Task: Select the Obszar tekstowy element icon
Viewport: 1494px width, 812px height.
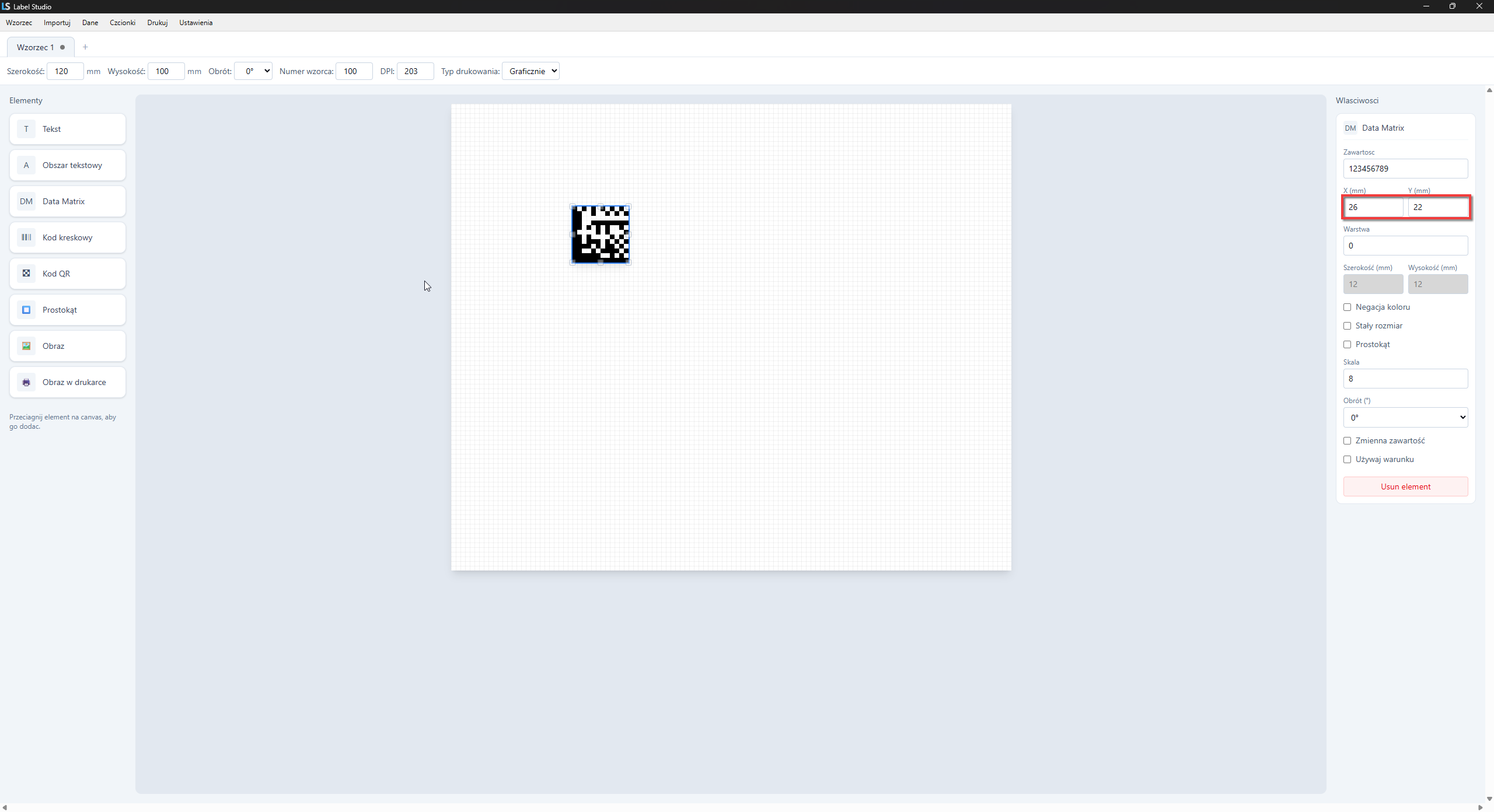Action: (x=26, y=165)
